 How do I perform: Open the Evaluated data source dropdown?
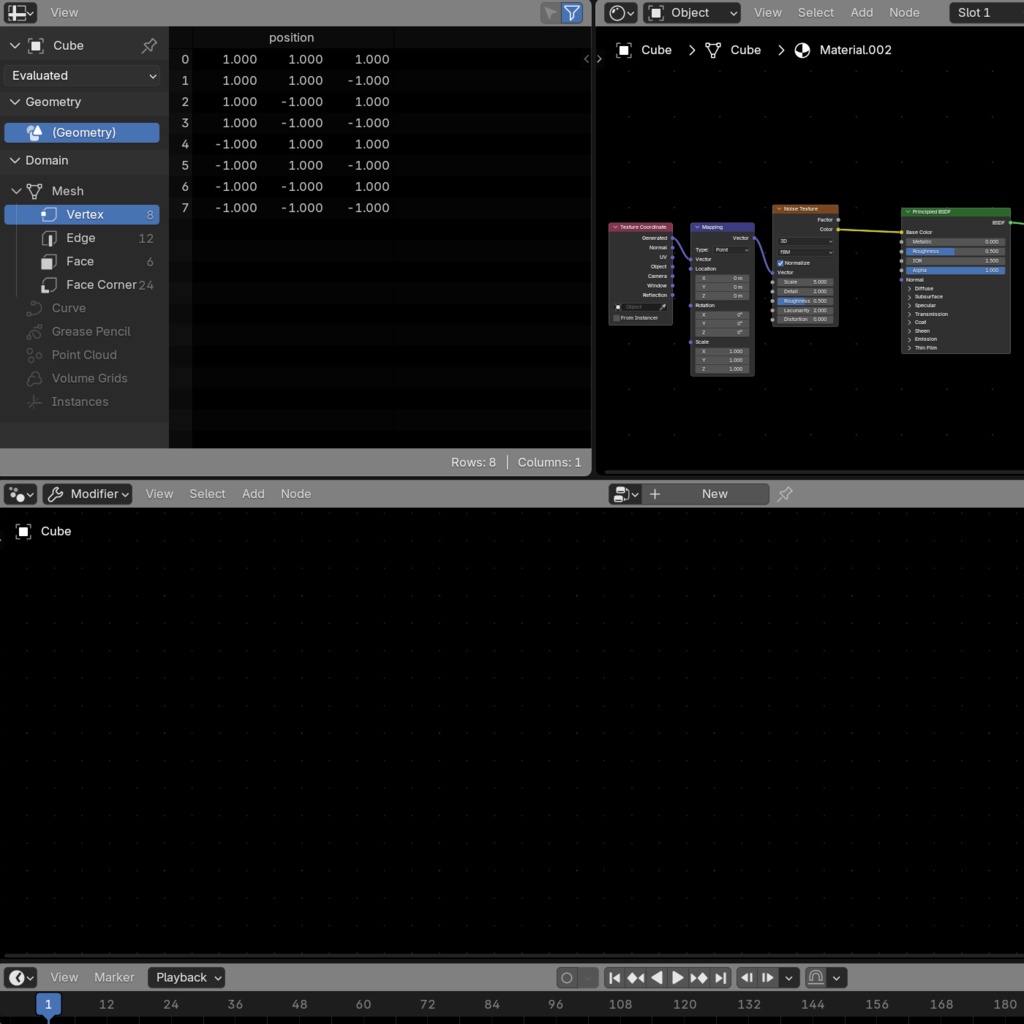(x=83, y=75)
